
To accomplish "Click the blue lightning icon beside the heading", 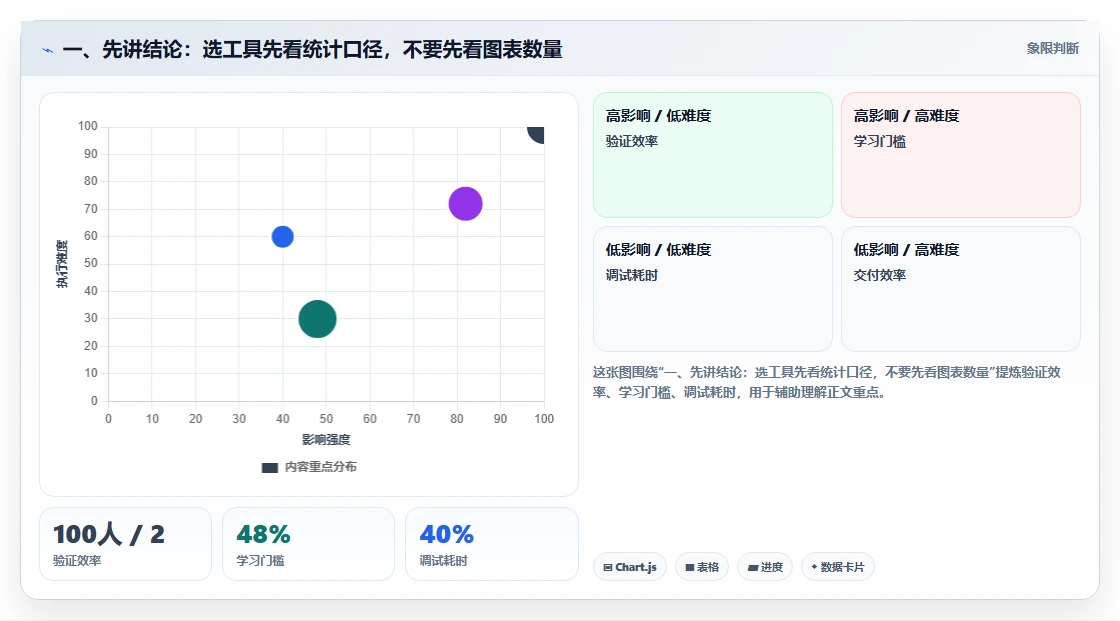I will [48, 51].
